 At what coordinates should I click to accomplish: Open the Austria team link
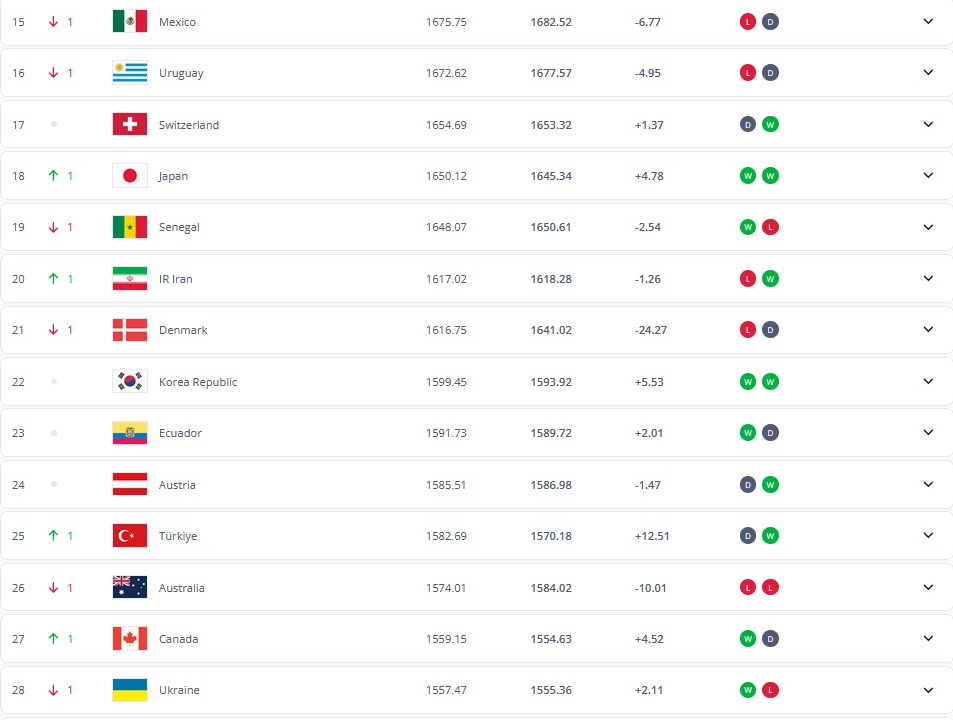[177, 485]
